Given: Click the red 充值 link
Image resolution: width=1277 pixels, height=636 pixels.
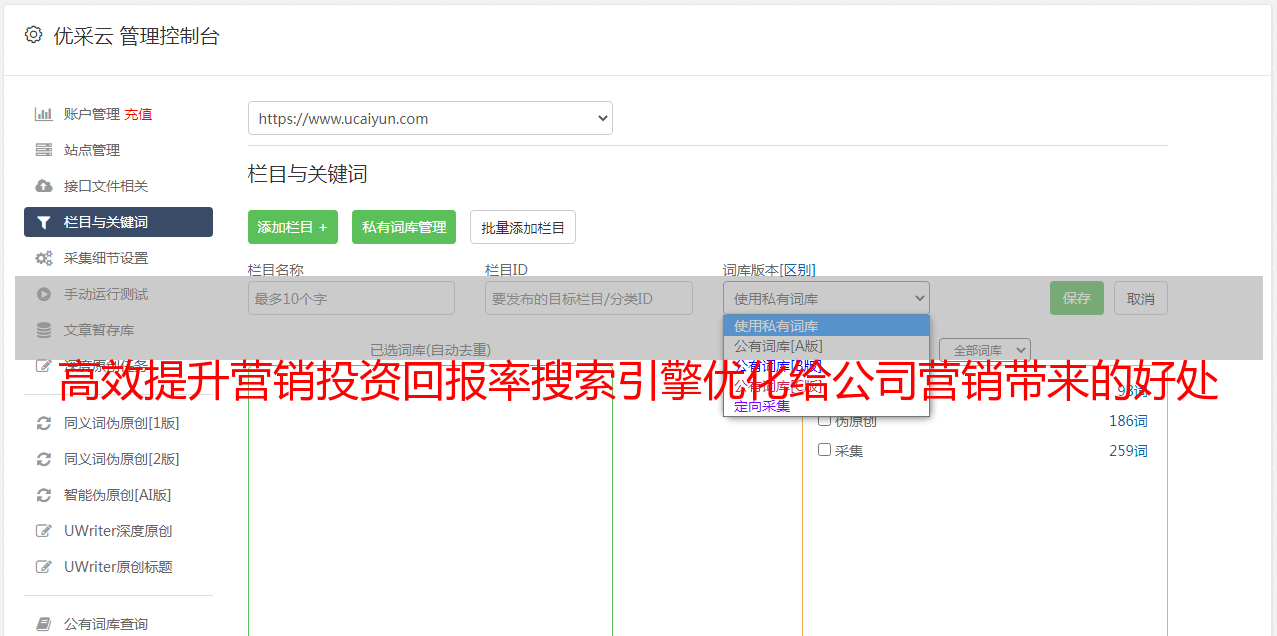Looking at the screenshot, I should click(x=138, y=114).
